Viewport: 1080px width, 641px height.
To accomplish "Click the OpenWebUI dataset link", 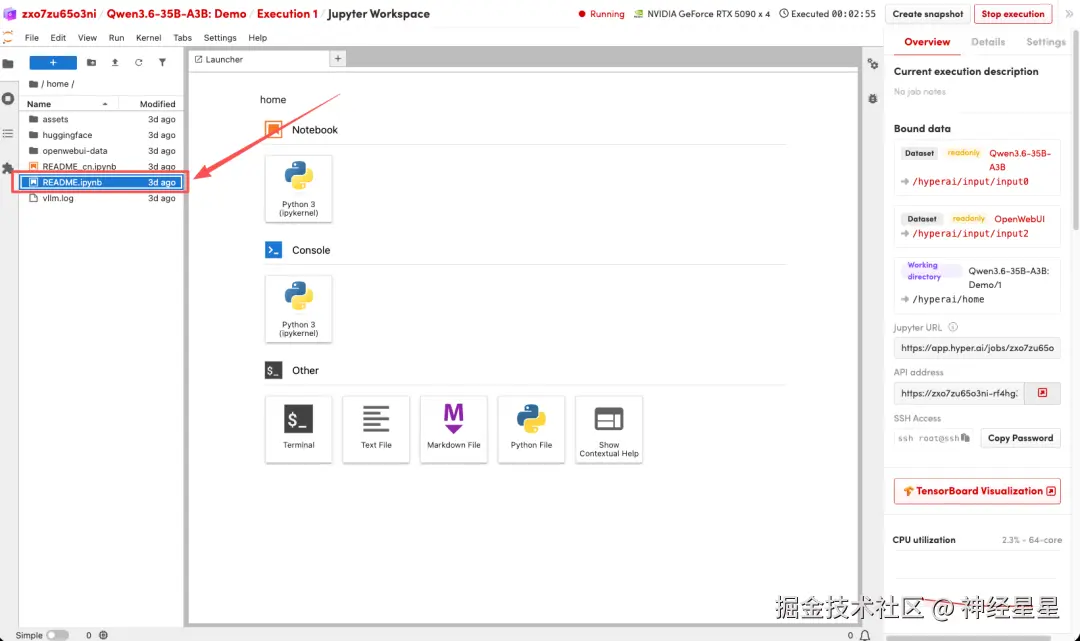I will click(1019, 219).
